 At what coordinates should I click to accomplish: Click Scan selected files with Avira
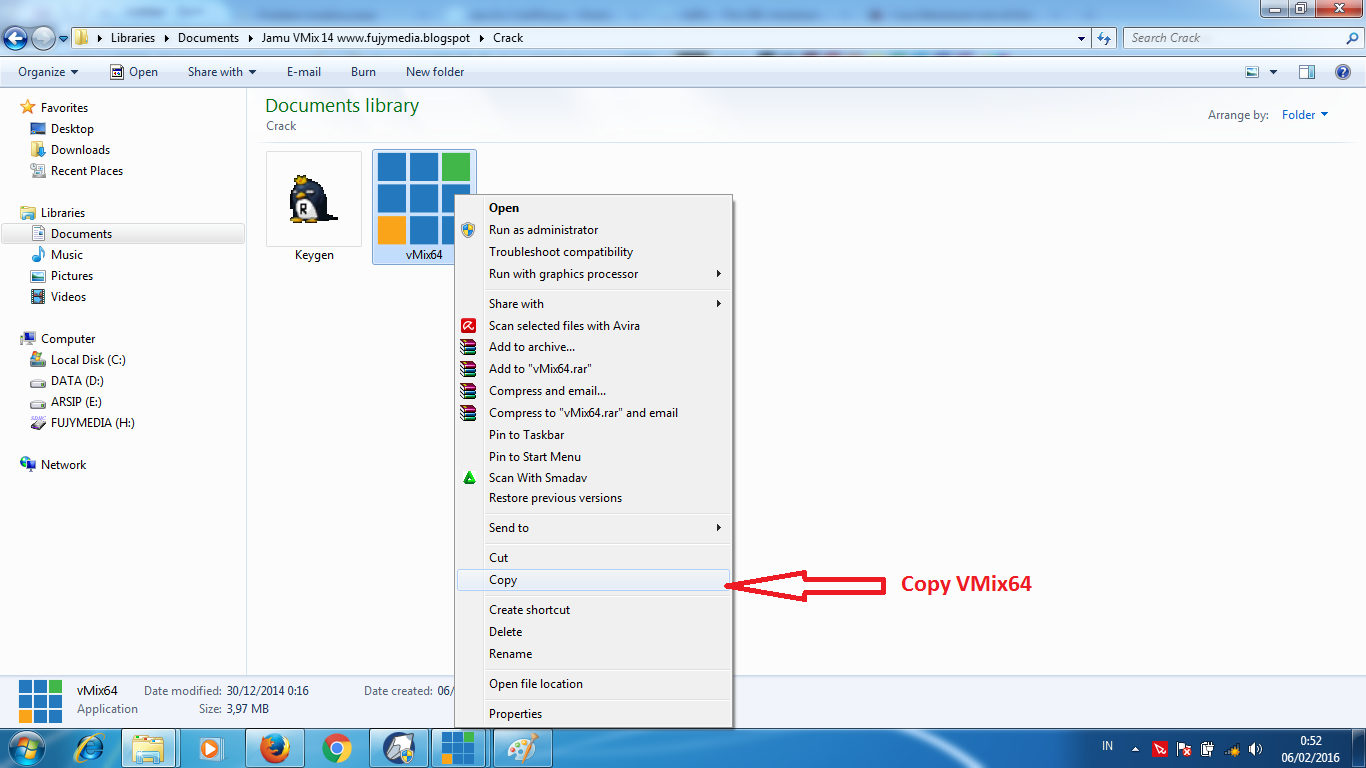(x=594, y=326)
